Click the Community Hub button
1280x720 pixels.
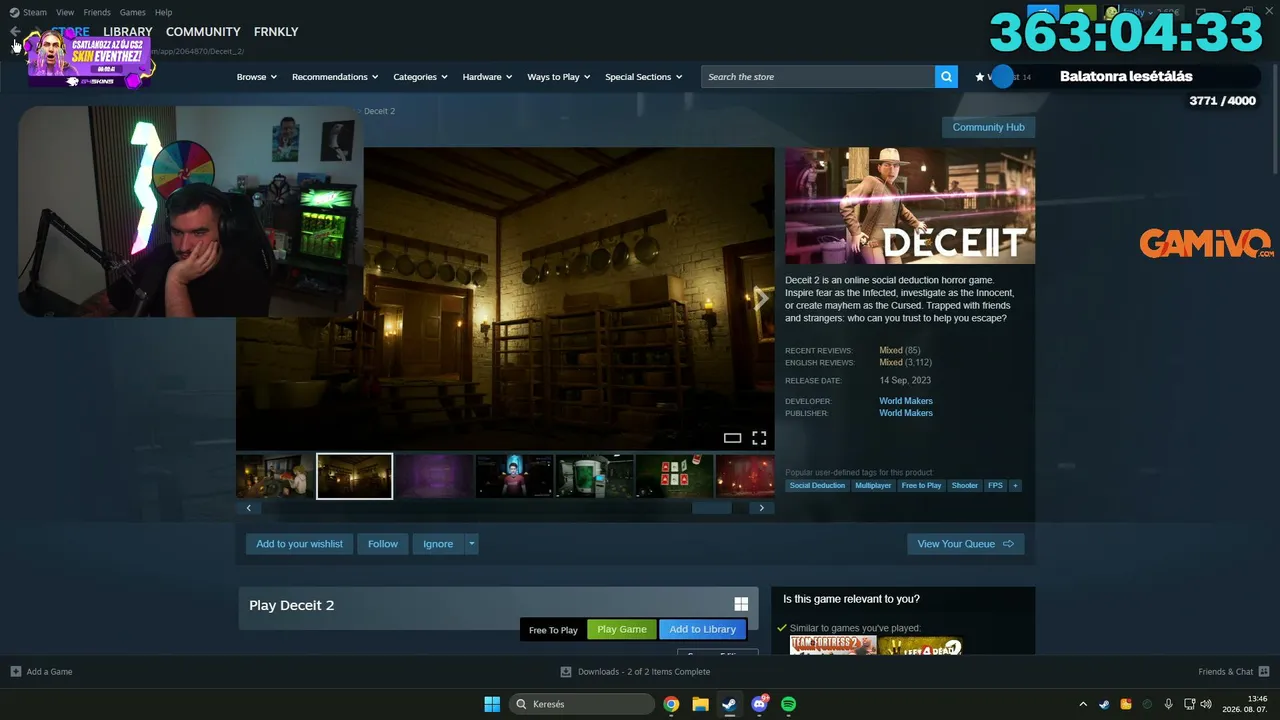click(988, 127)
